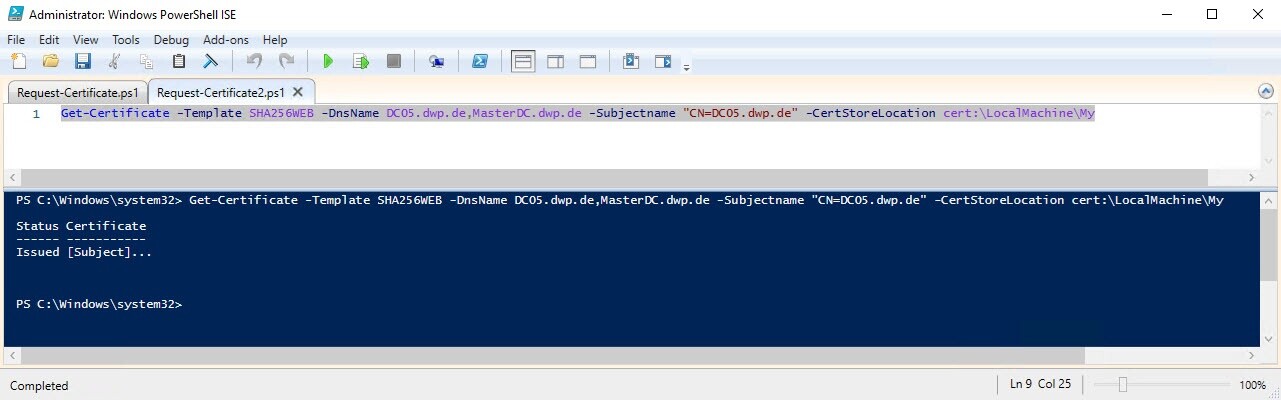Click the Open script folder icon
The width and height of the screenshot is (1281, 400).
click(x=50, y=62)
